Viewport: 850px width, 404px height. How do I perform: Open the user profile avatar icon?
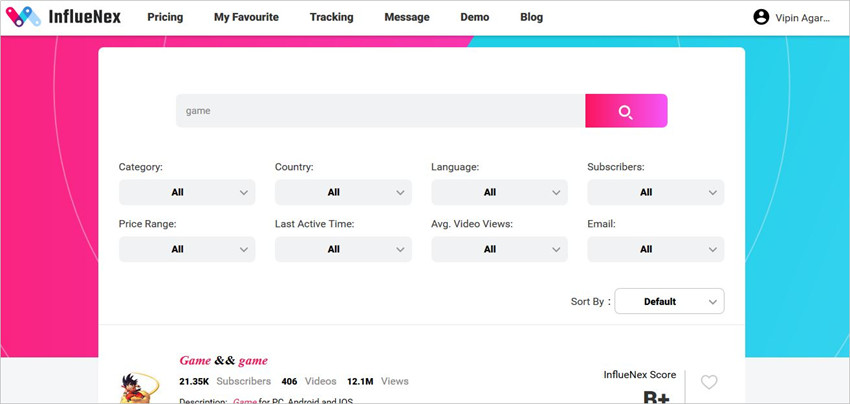(x=761, y=17)
